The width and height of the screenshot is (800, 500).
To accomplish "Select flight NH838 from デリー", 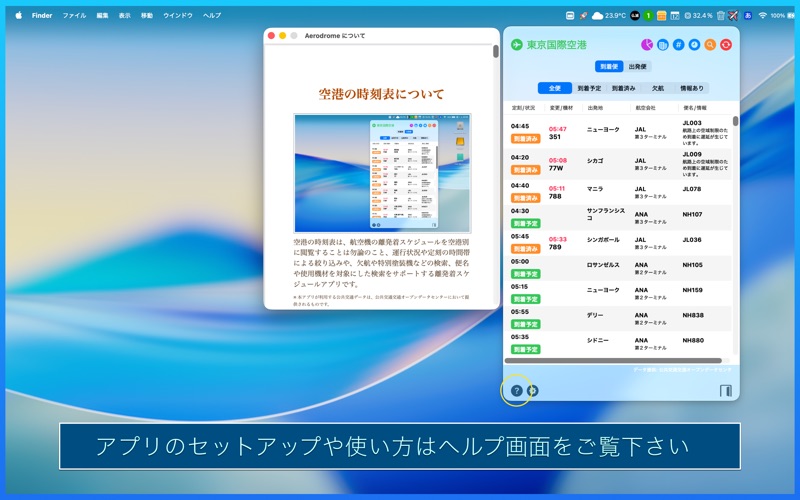I will coord(619,319).
